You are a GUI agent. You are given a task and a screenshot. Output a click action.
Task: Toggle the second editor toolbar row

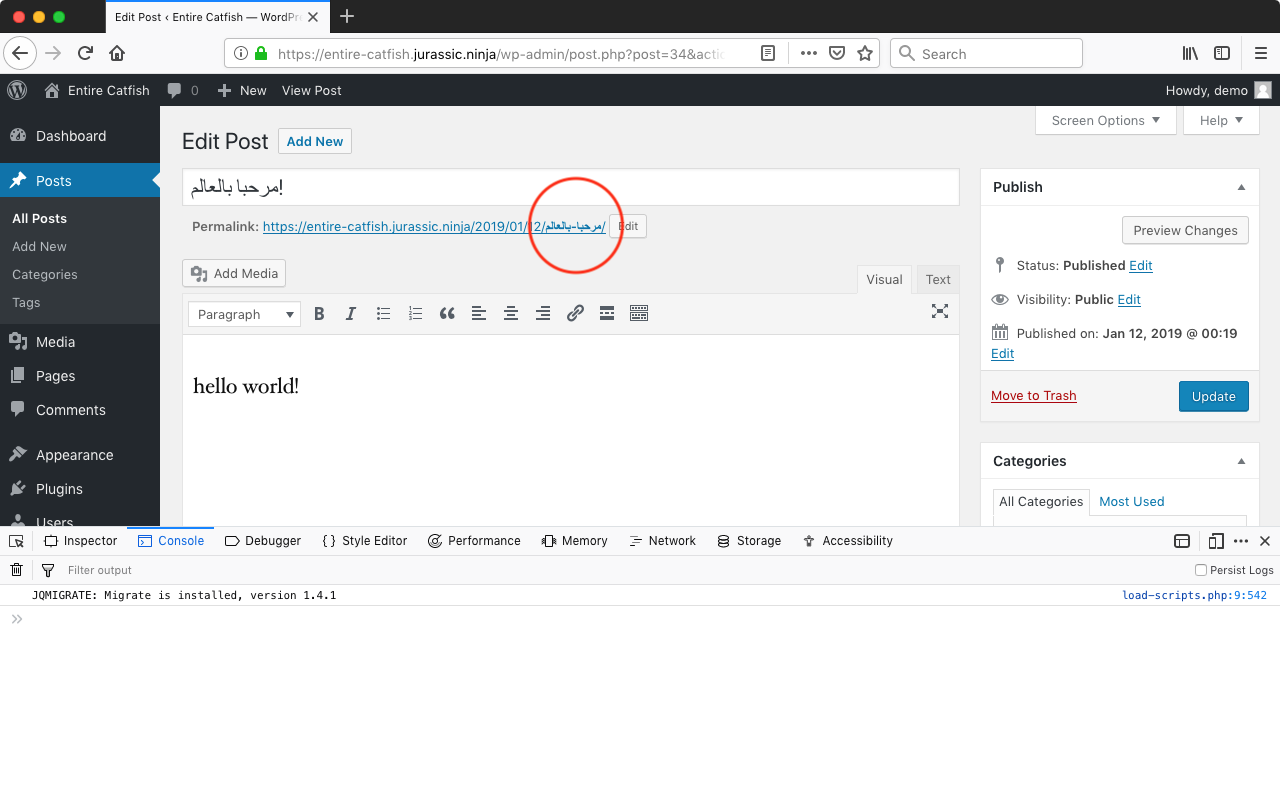coord(639,313)
